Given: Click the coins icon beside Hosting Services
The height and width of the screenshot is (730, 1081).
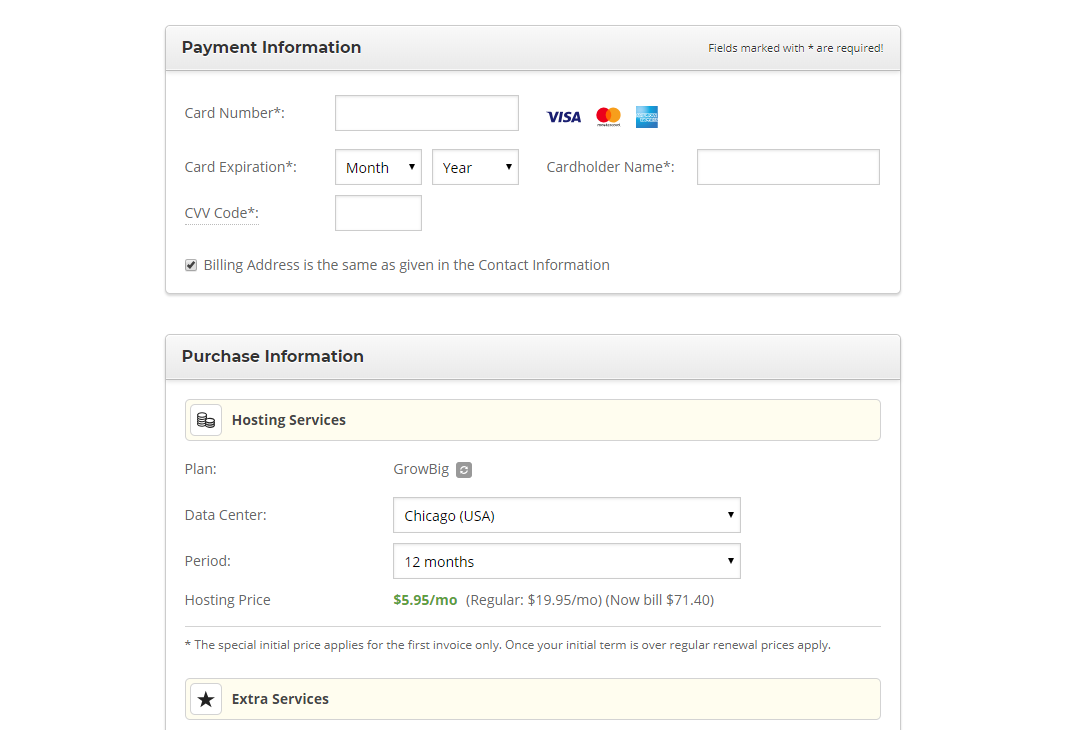Looking at the screenshot, I should pyautogui.click(x=206, y=420).
